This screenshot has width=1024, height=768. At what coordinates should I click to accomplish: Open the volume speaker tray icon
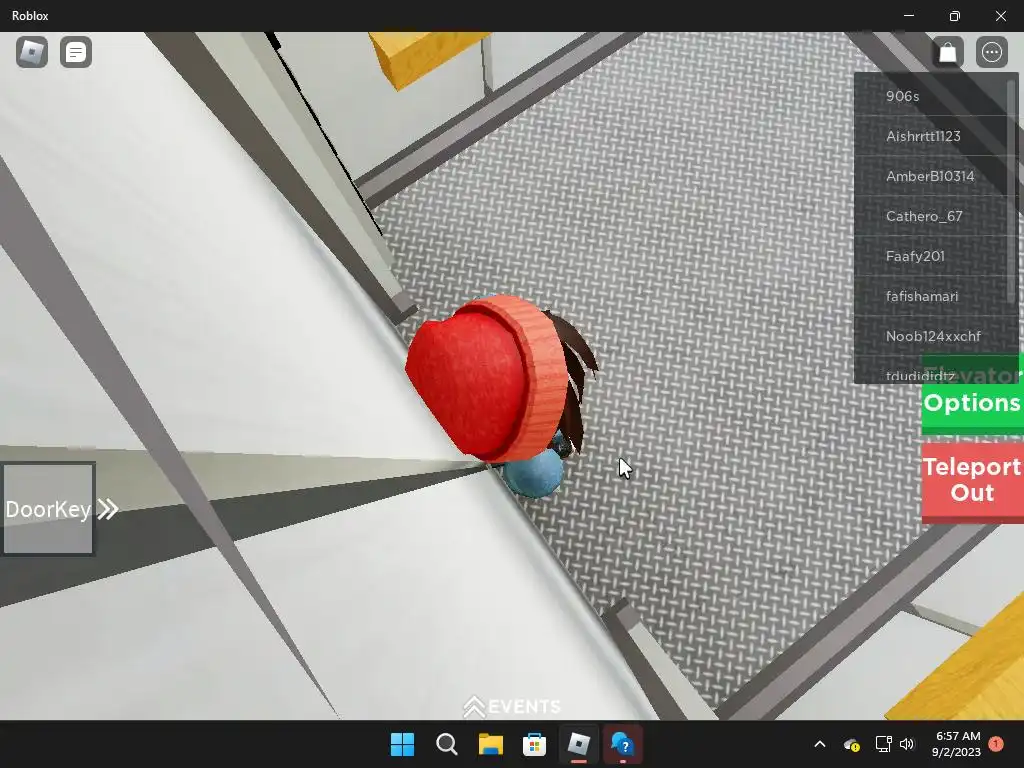tap(907, 744)
